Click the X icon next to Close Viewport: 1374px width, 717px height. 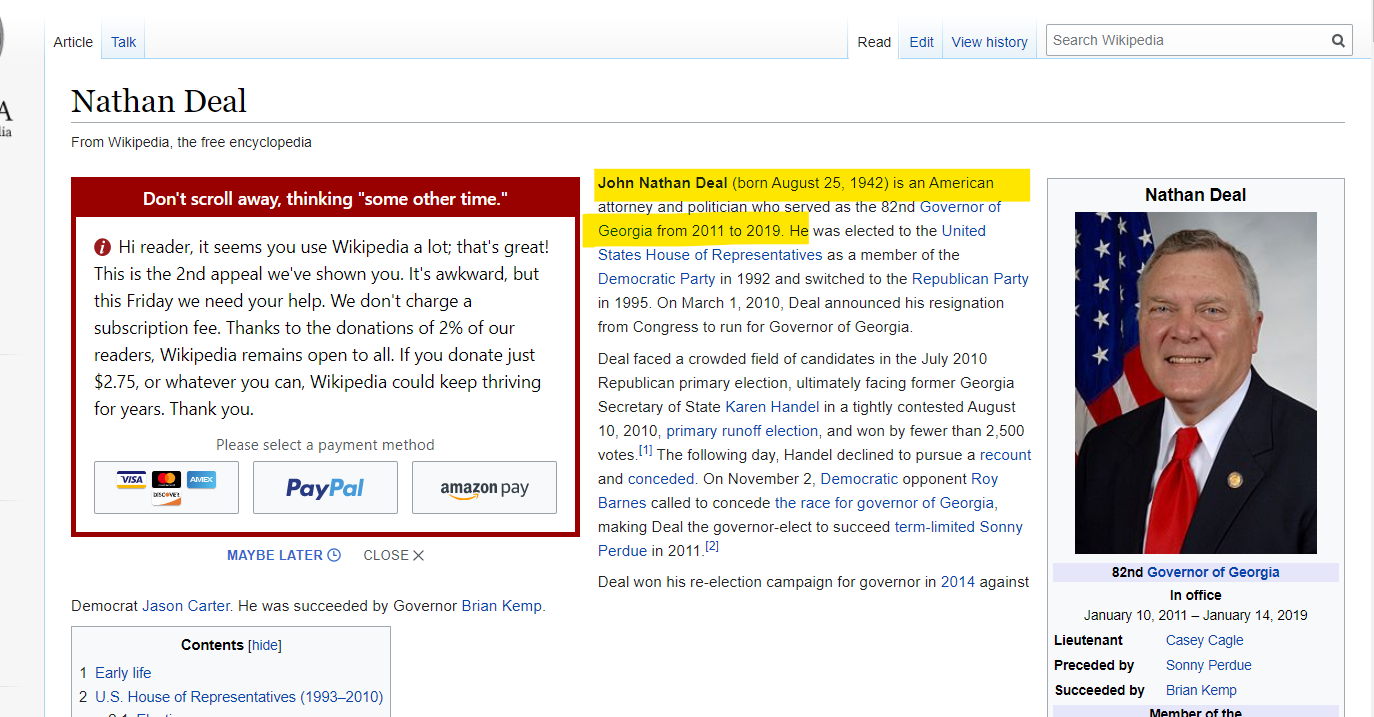click(x=418, y=555)
